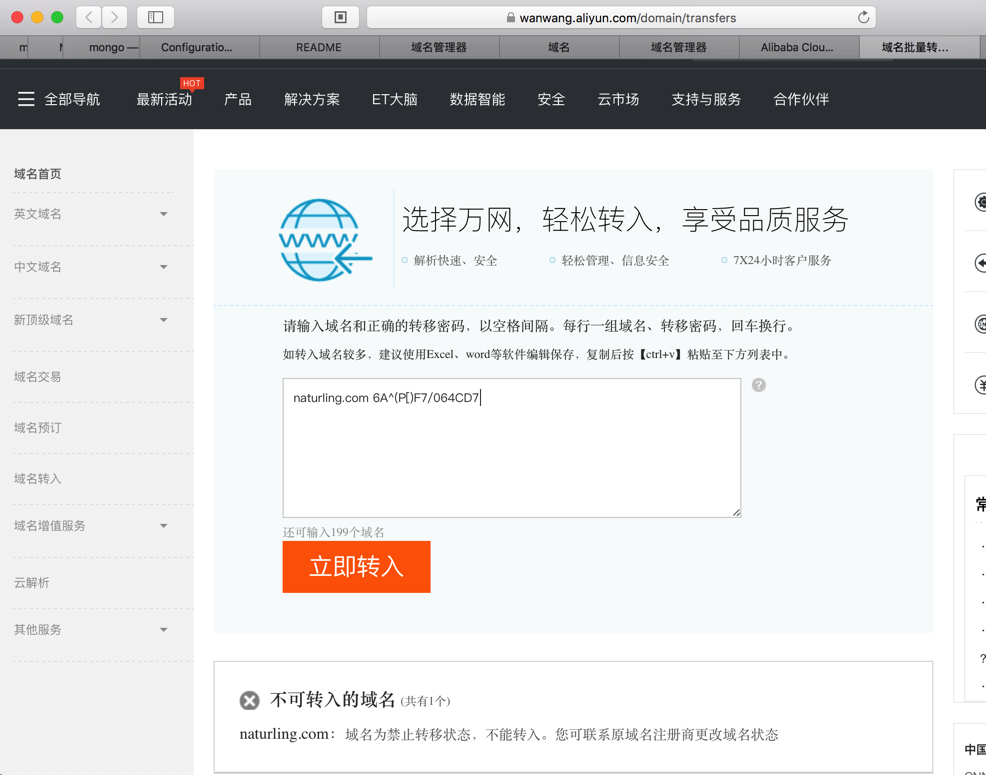
Task: Open 域名转入 in sidebar
Action: 38,479
